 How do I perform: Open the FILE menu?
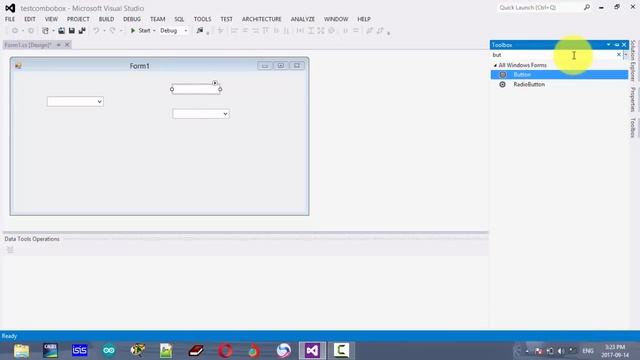[10, 19]
